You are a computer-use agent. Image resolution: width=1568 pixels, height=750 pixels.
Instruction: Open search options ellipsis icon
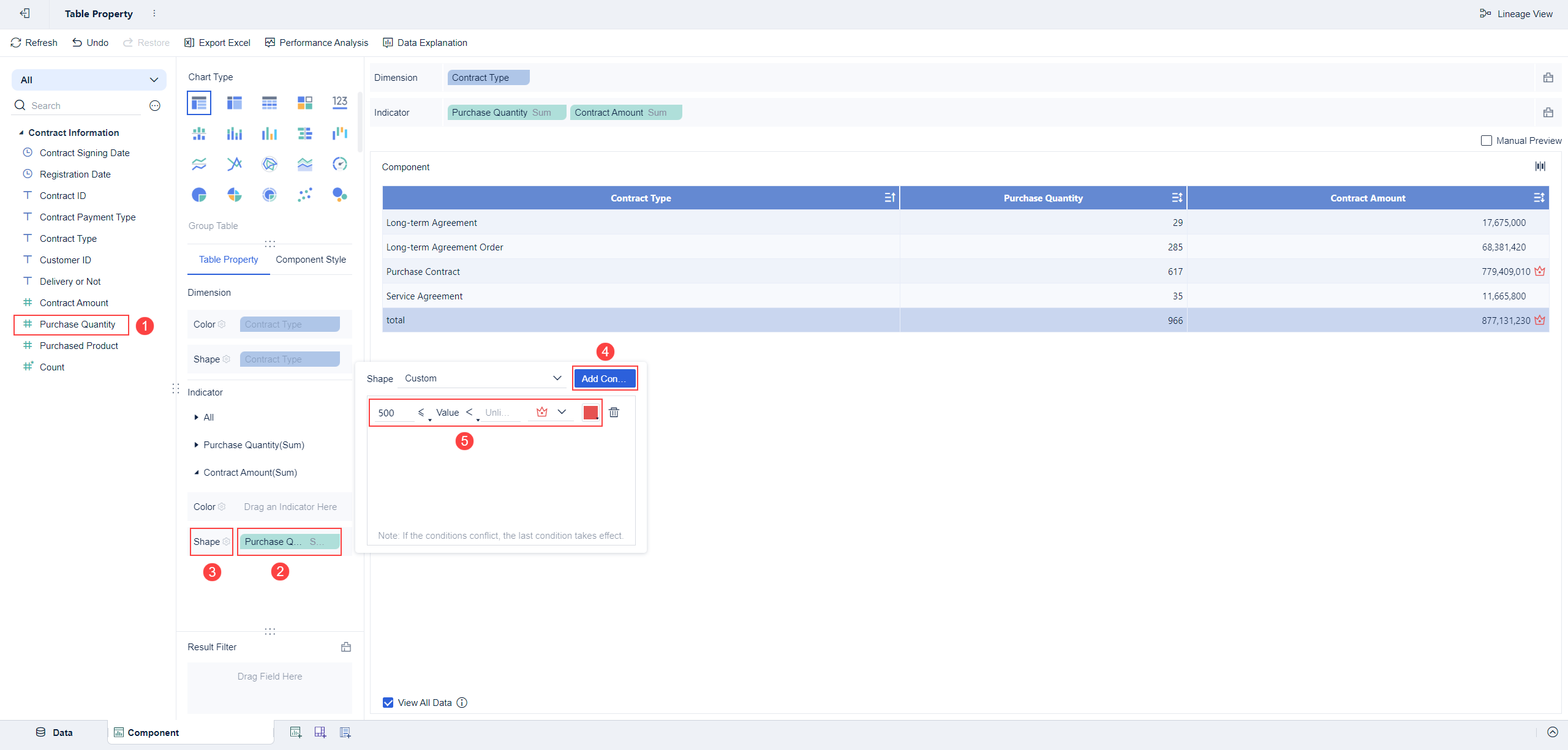click(x=155, y=106)
